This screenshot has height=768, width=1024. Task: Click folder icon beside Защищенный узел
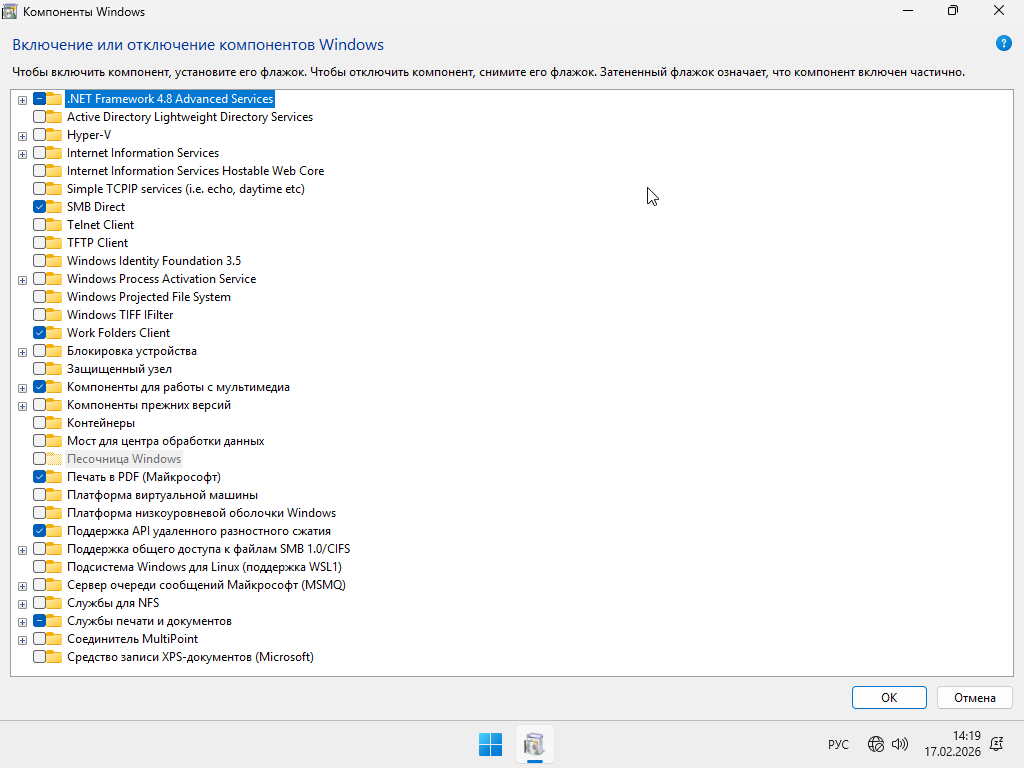pos(54,369)
